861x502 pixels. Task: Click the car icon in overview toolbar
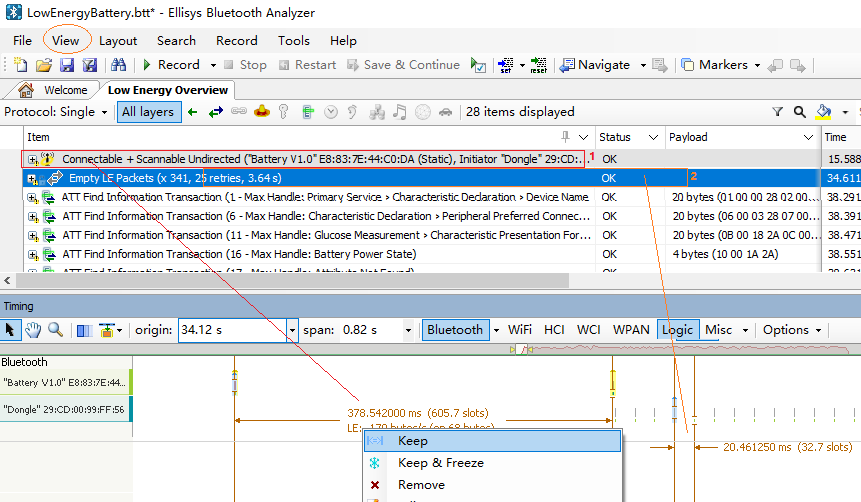[446, 112]
